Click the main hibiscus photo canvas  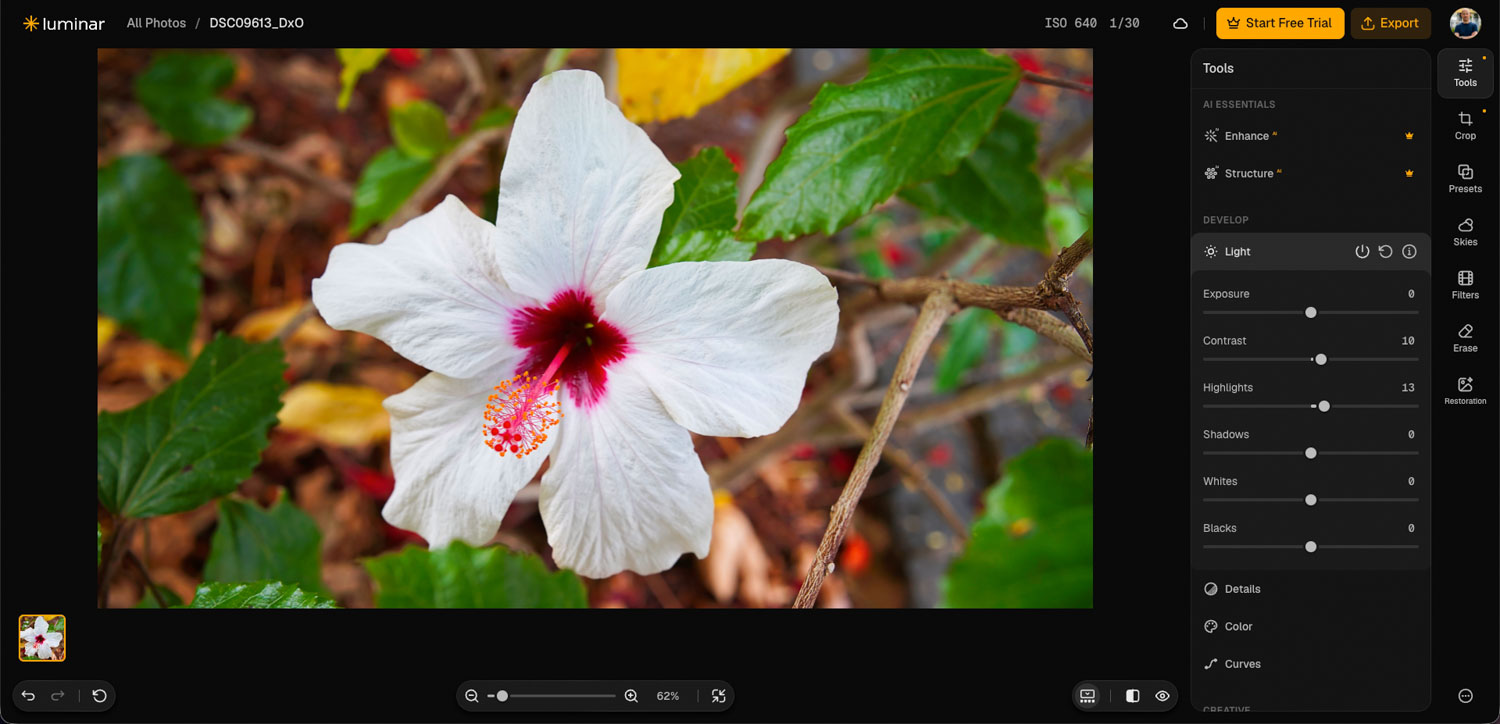pos(595,328)
